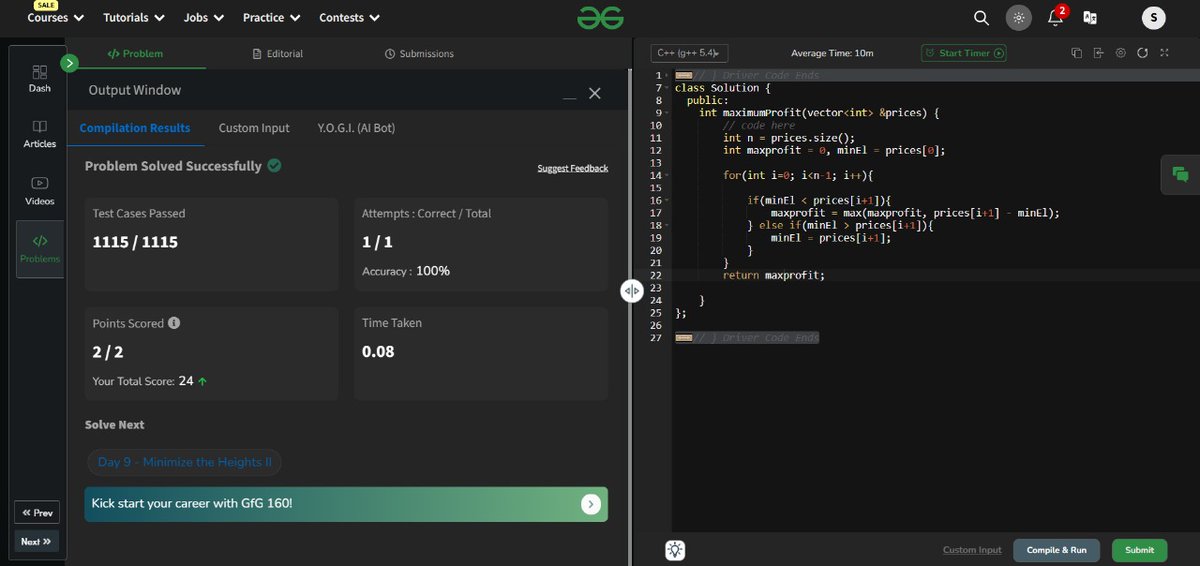1200x566 pixels.
Task: Select the Compilation Results tab
Action: [x=135, y=128]
